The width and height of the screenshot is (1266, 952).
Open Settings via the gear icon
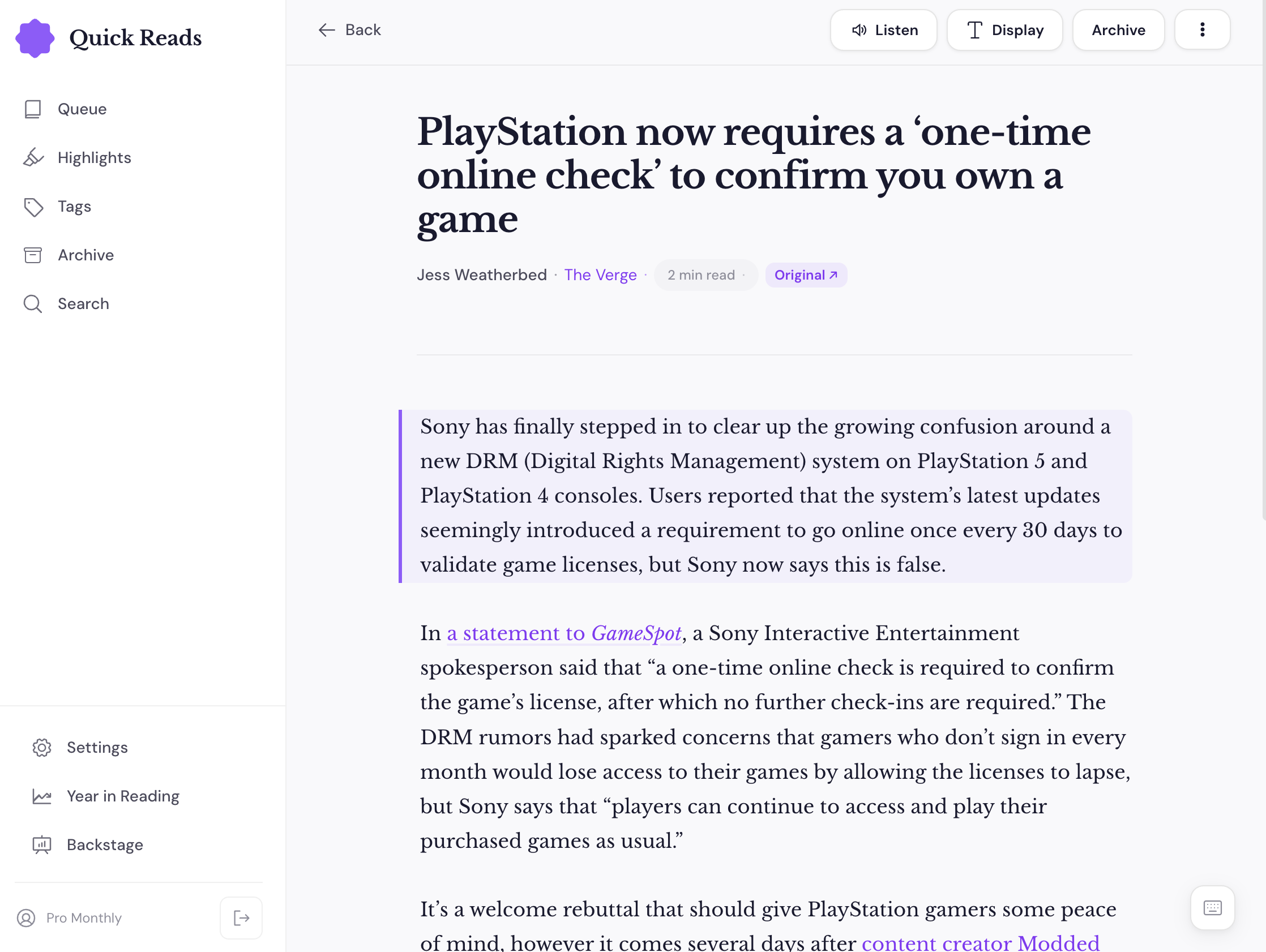click(42, 747)
